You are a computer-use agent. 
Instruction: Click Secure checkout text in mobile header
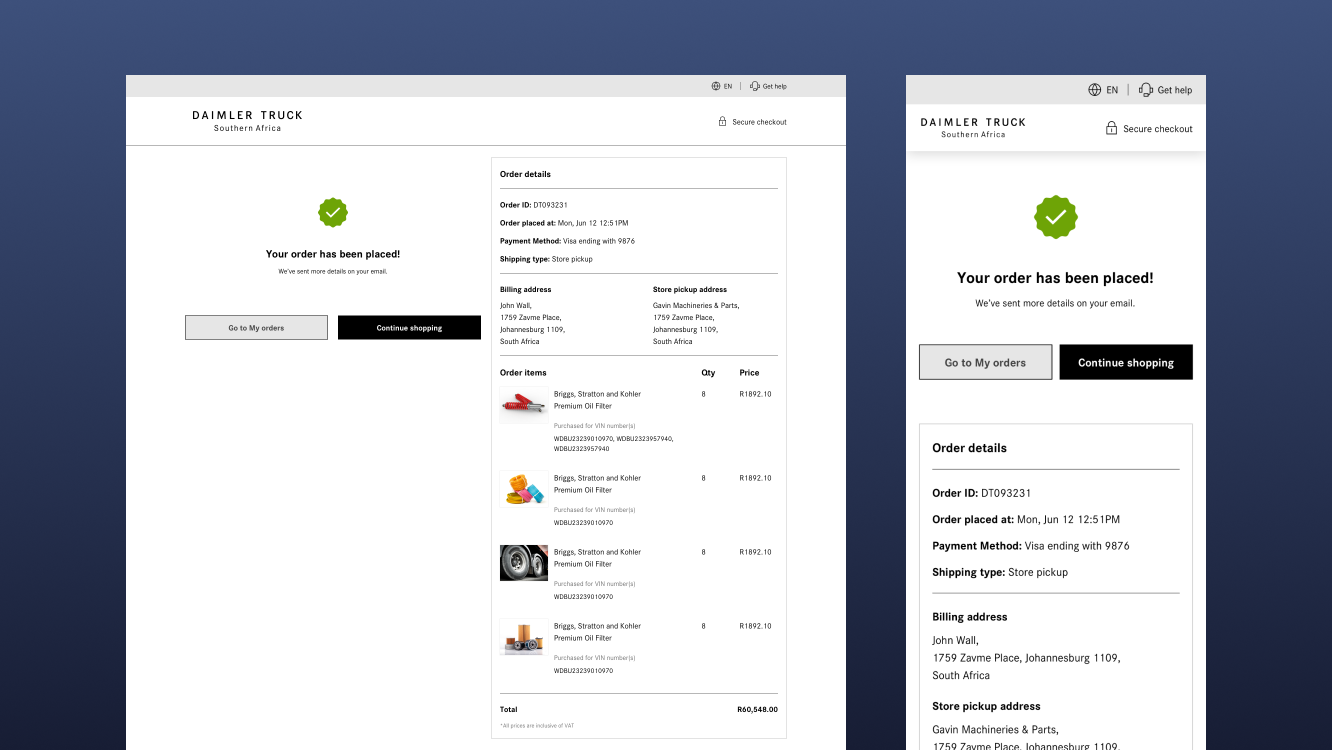point(1158,129)
